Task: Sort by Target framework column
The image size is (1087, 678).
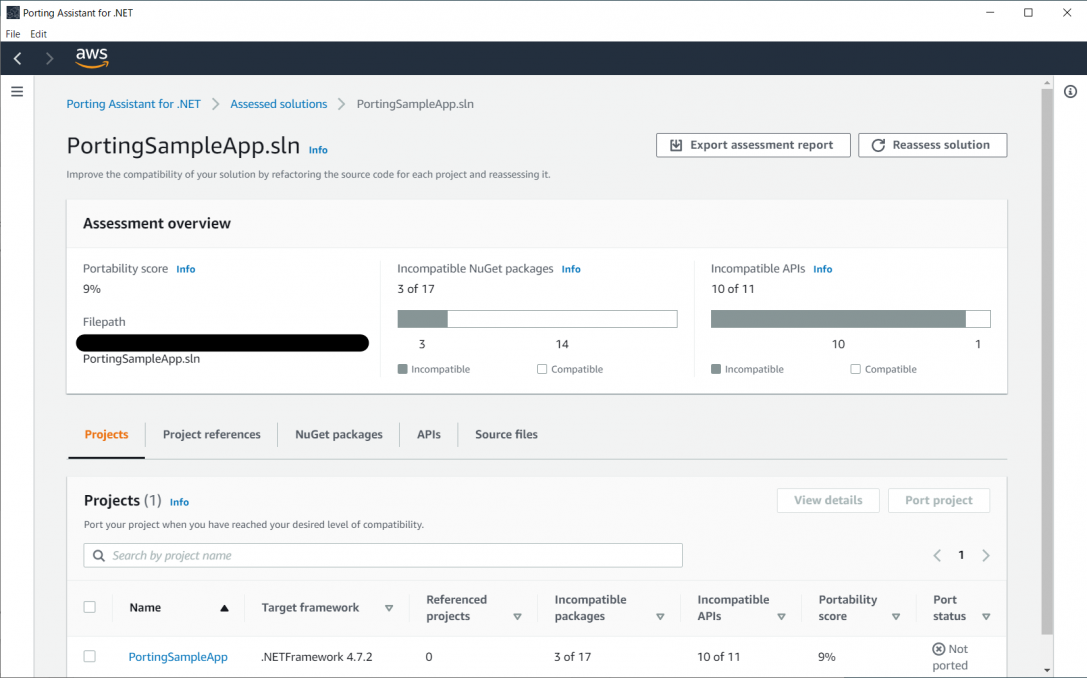Action: tap(389, 608)
